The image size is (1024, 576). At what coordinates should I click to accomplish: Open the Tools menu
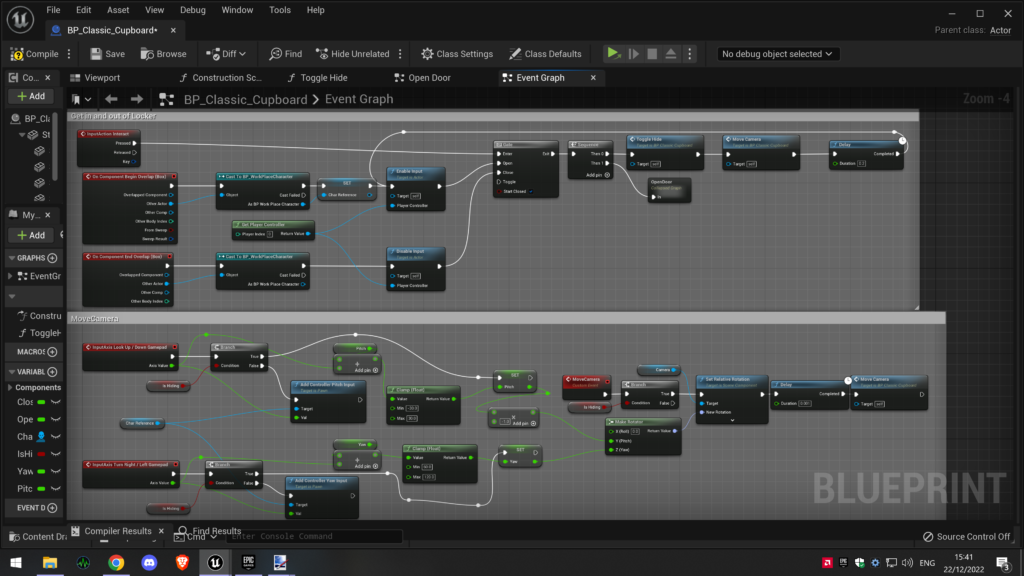[280, 10]
